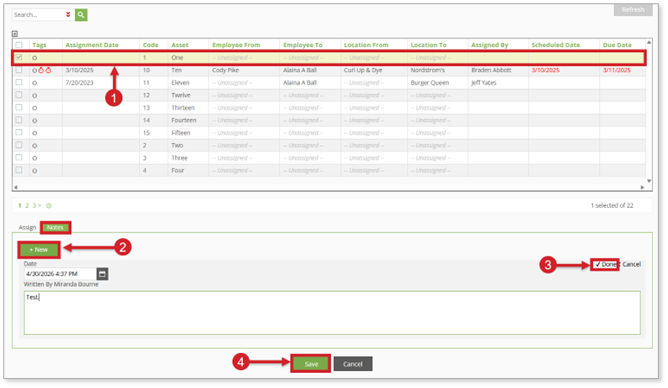
Task: Click the grid scroll up arrow
Action: (x=649, y=42)
